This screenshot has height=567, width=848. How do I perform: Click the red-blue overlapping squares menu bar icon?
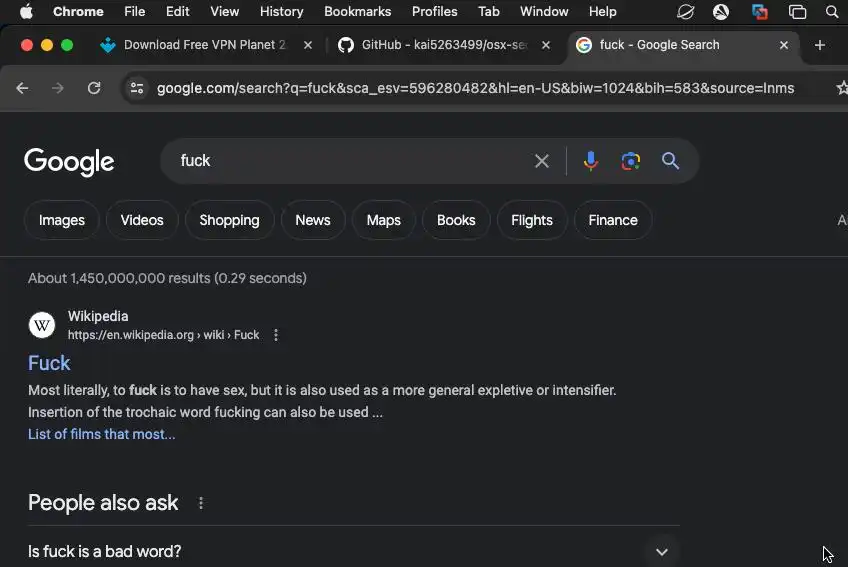click(x=759, y=11)
